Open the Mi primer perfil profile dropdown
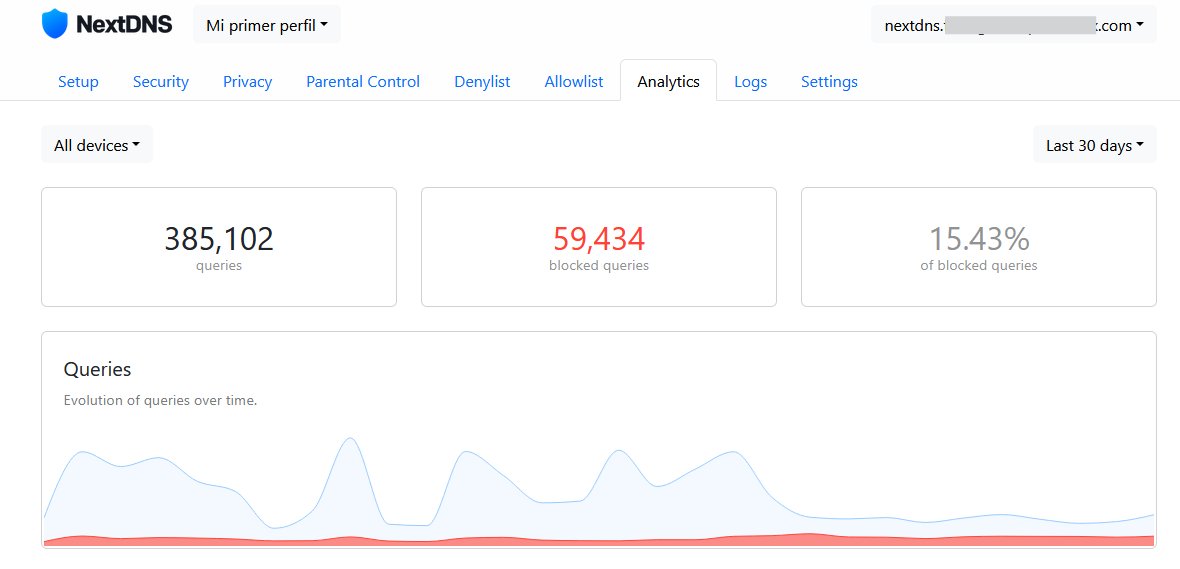The width and height of the screenshot is (1180, 569). 267,24
